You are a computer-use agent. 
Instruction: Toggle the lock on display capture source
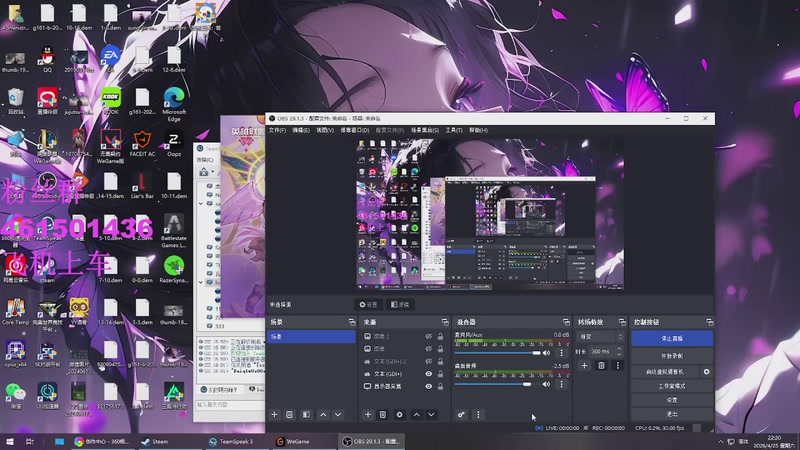pyautogui.click(x=440, y=386)
